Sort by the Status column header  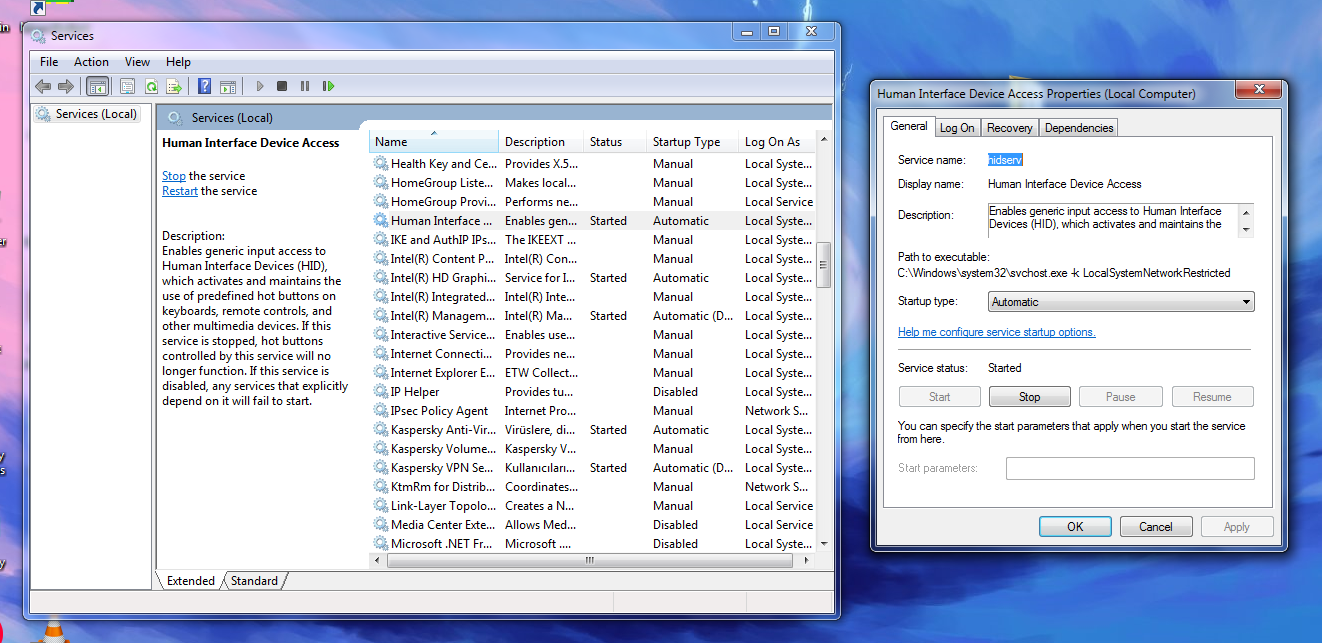614,141
